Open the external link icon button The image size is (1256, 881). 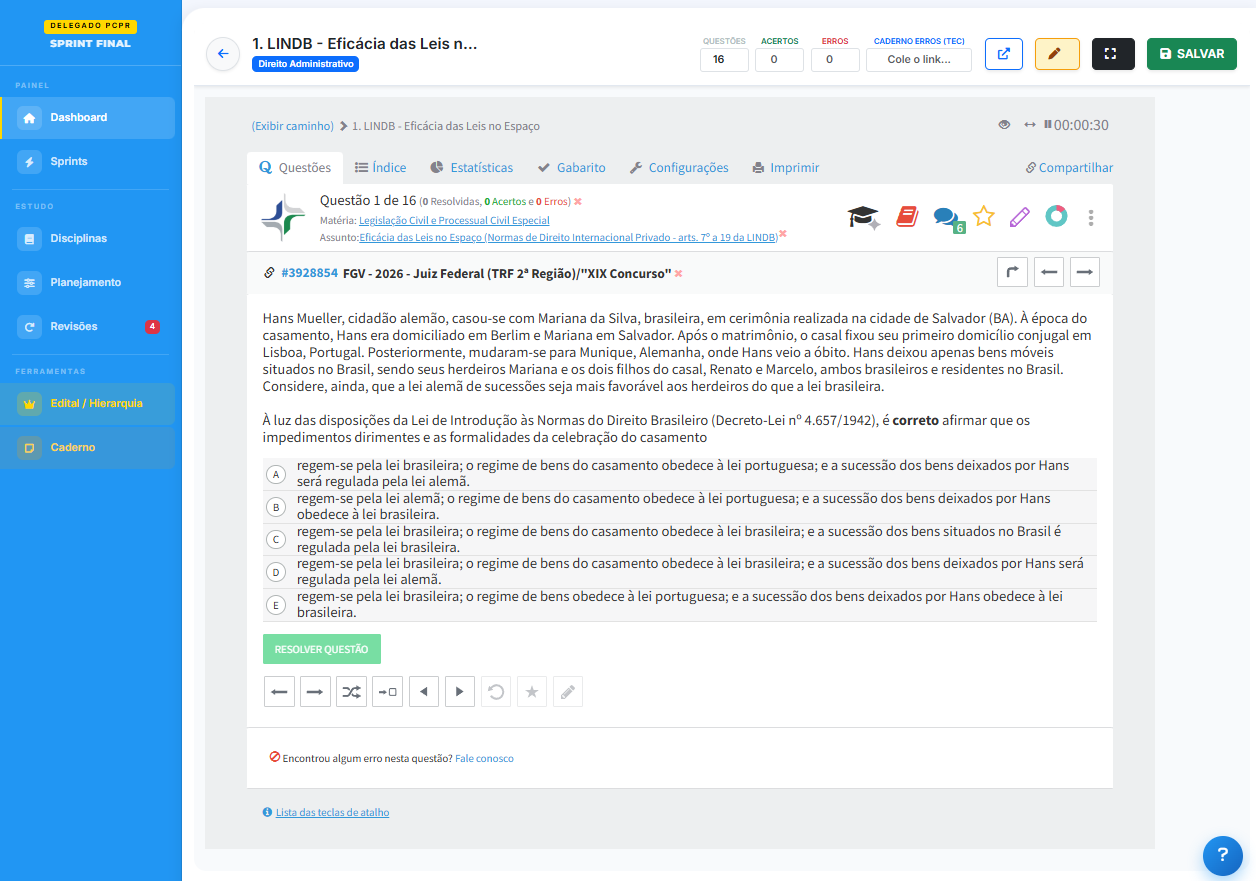point(1004,54)
